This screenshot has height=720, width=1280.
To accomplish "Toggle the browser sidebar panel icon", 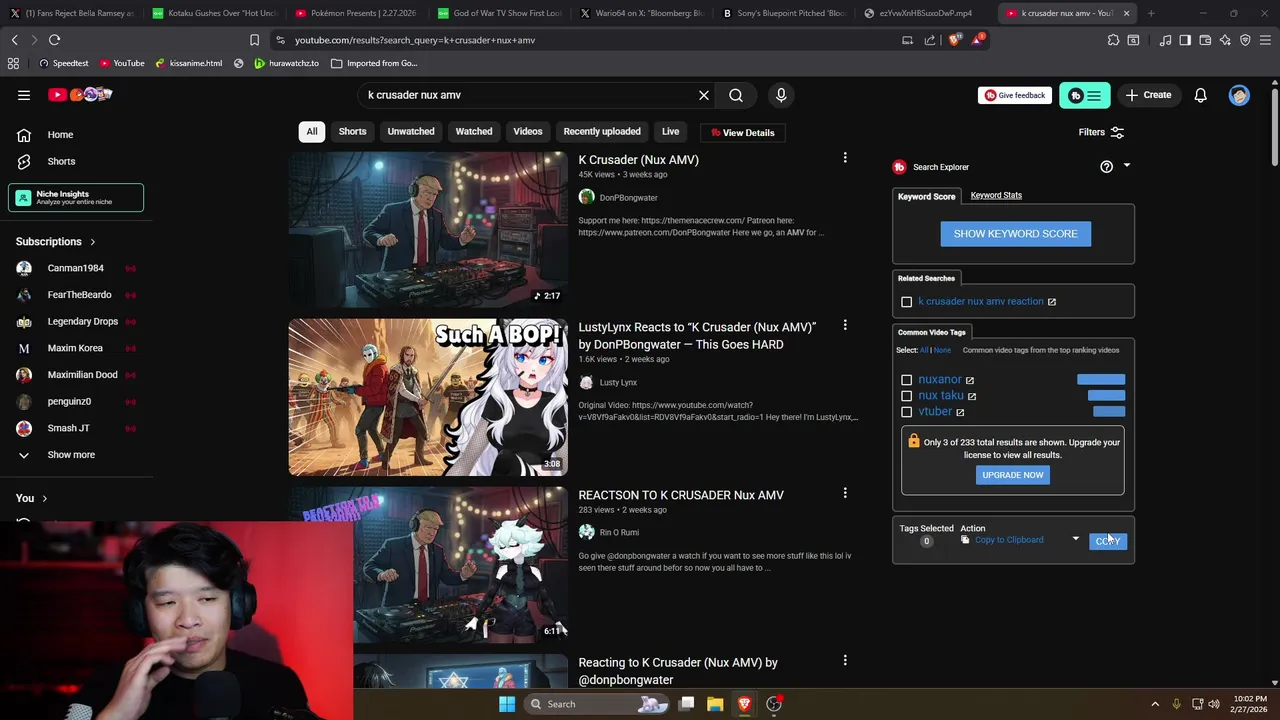I will (x=1185, y=40).
